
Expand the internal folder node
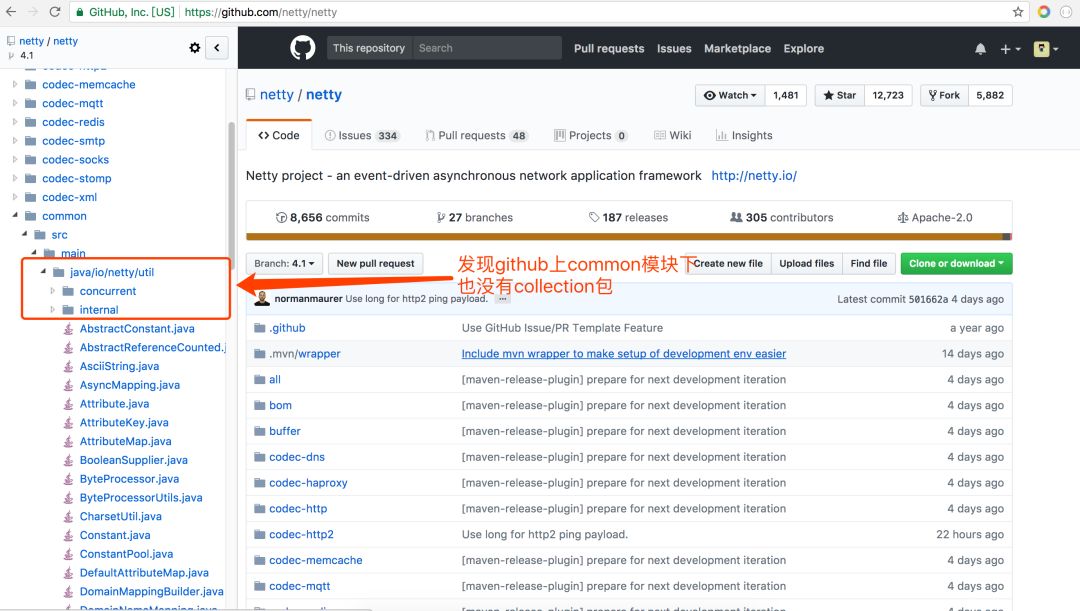pyautogui.click(x=52, y=309)
